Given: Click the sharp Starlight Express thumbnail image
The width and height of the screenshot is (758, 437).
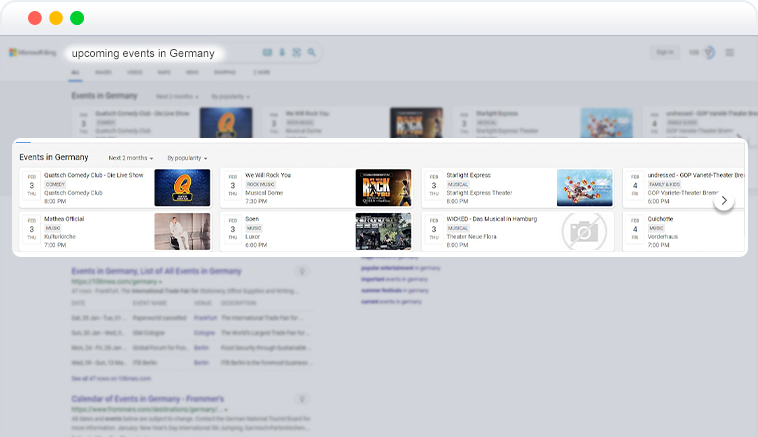Looking at the screenshot, I should [584, 188].
